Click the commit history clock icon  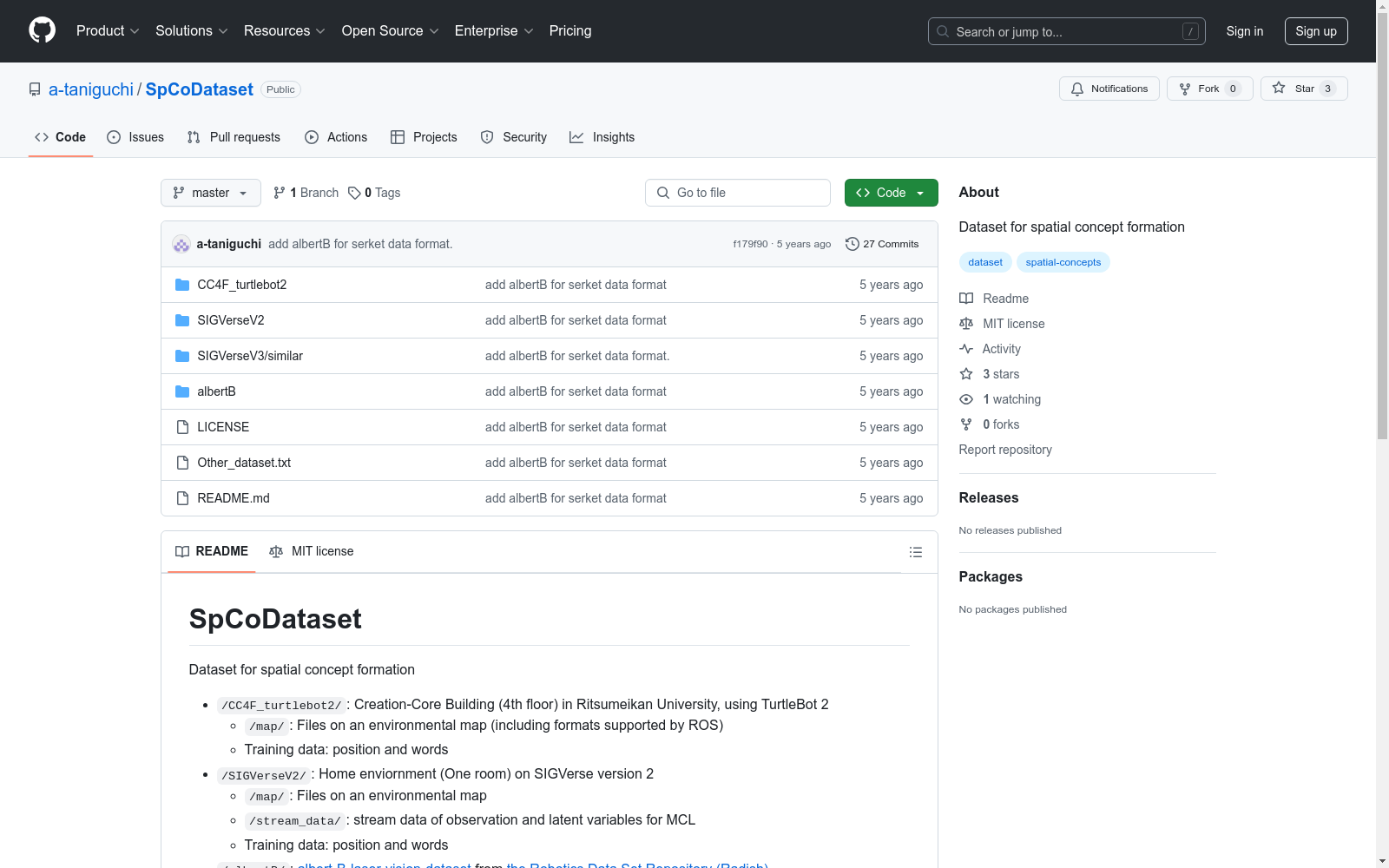(852, 244)
